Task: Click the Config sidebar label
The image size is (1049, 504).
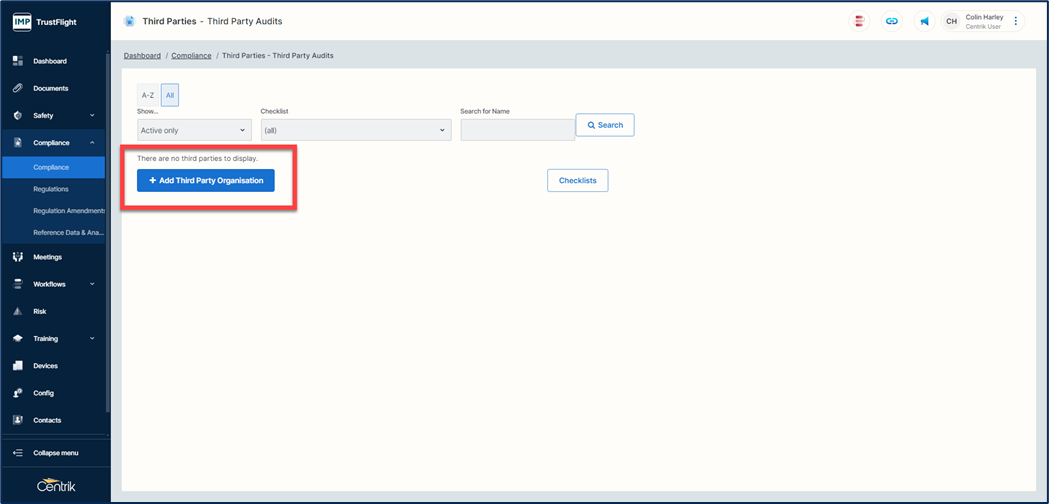Action: pos(43,393)
